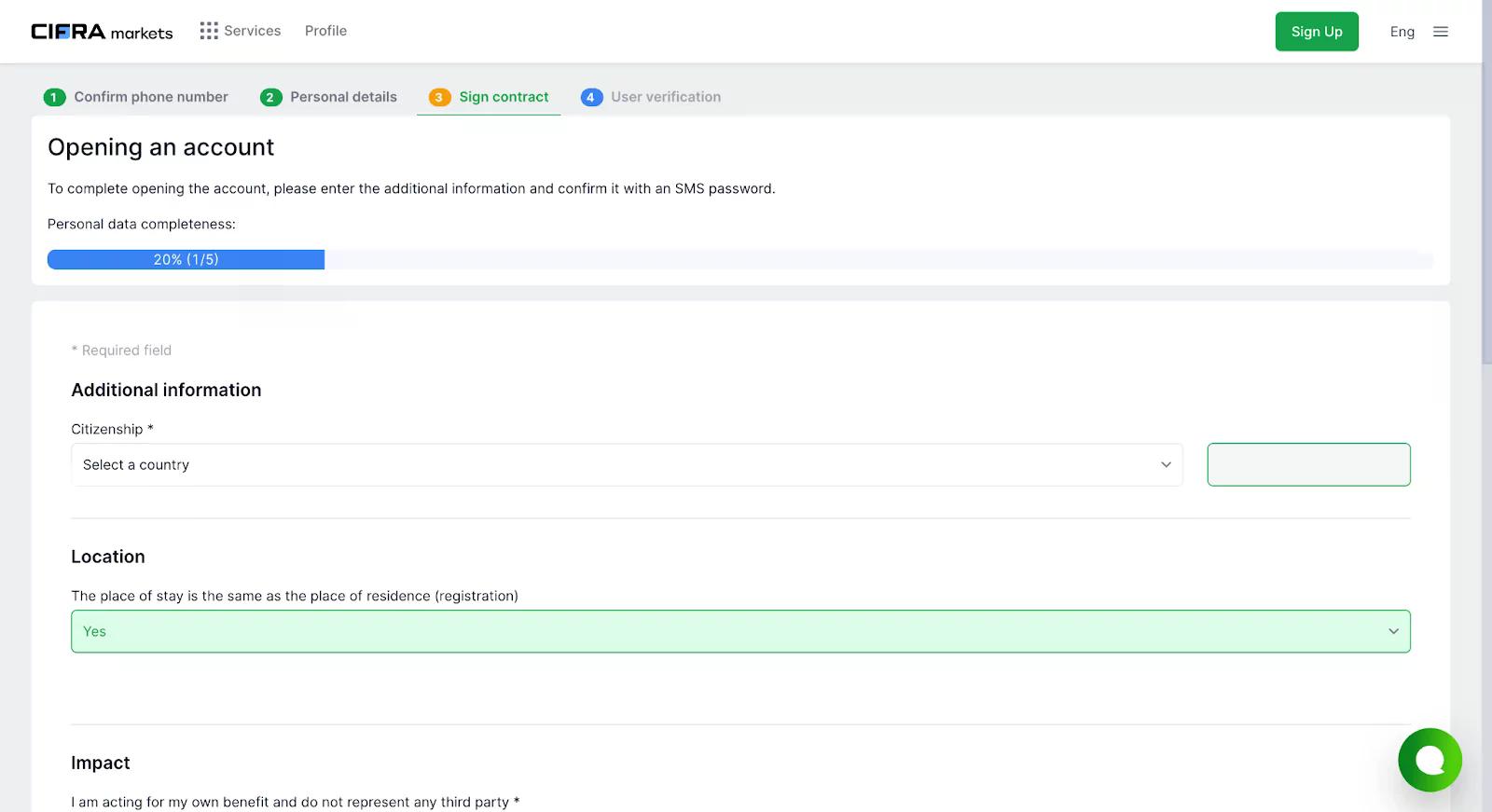Viewport: 1492px width, 812px height.
Task: Open the hamburger menu icon
Action: click(x=1441, y=32)
